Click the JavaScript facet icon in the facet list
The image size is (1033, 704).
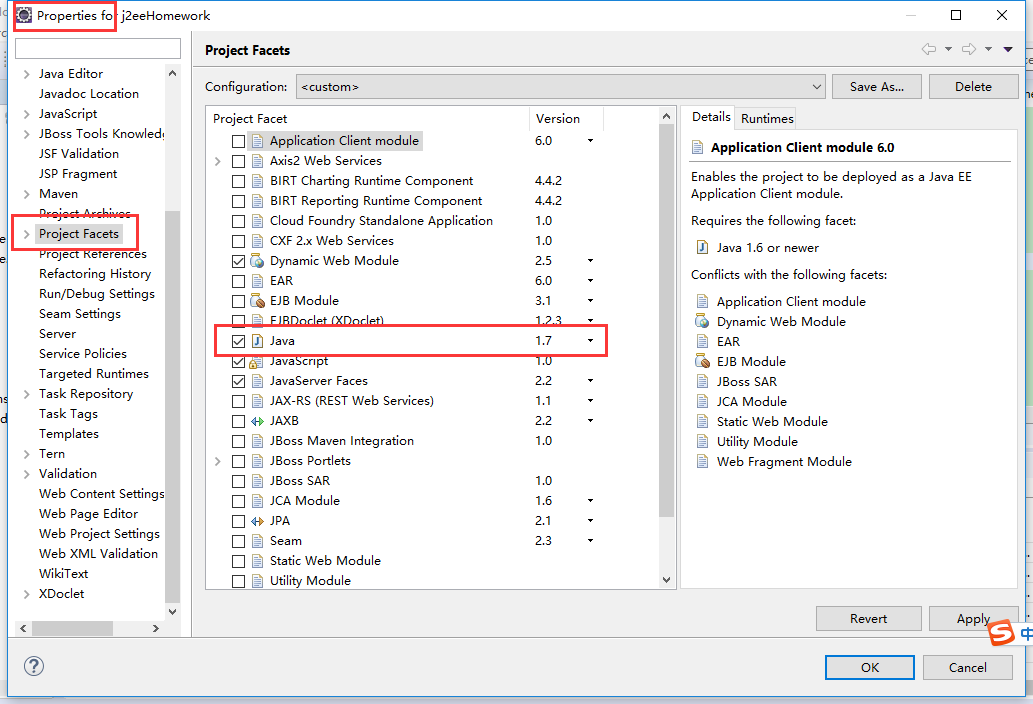pos(257,362)
